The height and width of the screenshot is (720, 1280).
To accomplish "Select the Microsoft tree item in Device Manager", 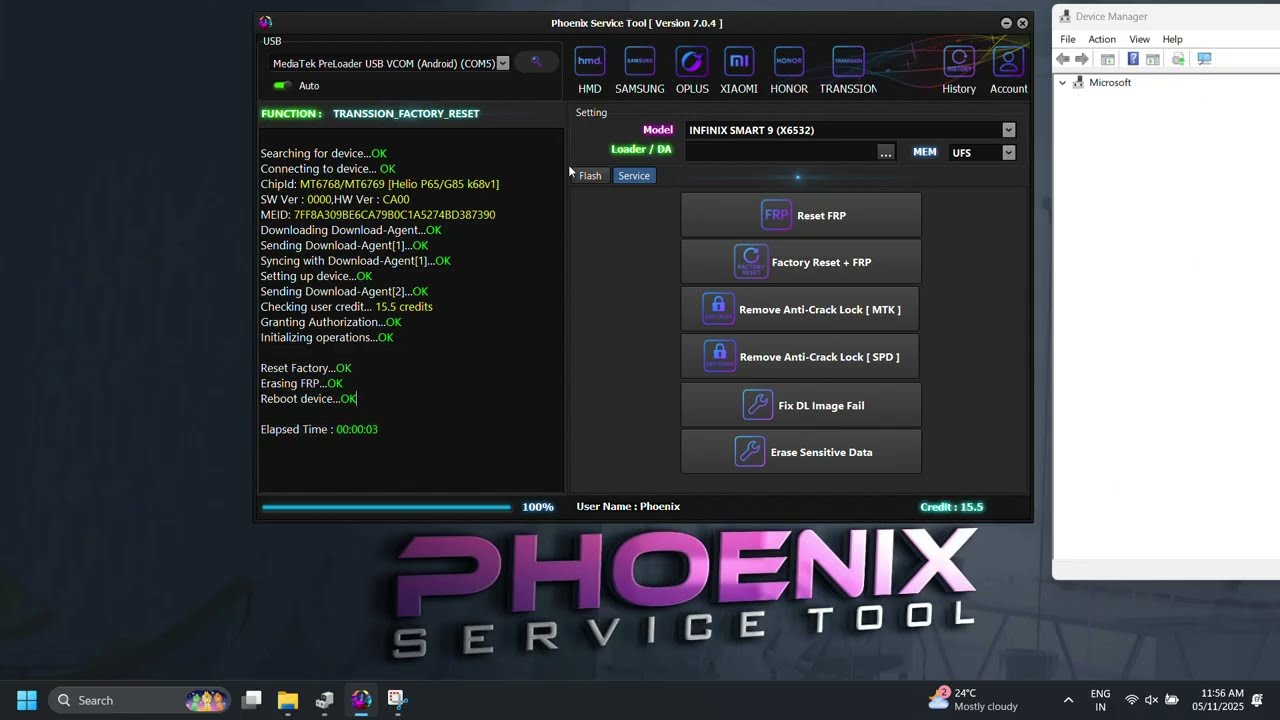I will click(1110, 83).
